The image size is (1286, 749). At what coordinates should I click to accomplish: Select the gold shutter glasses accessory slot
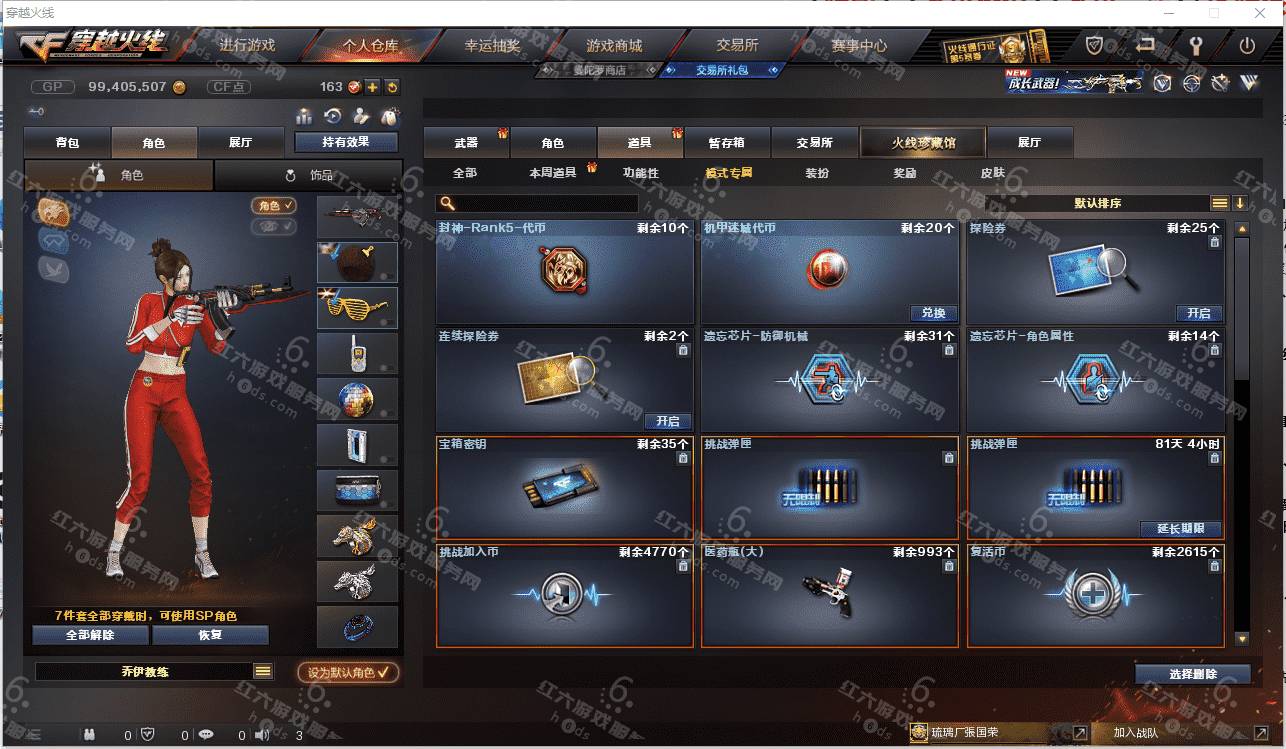[x=357, y=308]
